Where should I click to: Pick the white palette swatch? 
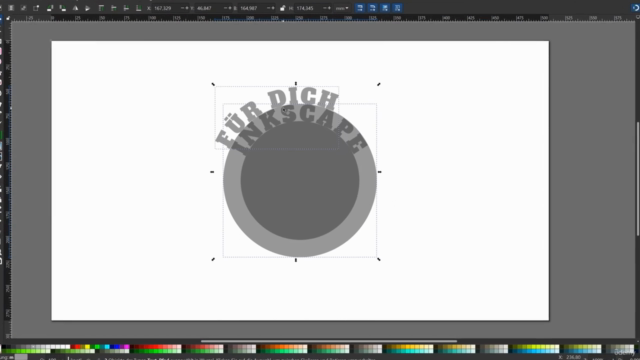point(68,347)
